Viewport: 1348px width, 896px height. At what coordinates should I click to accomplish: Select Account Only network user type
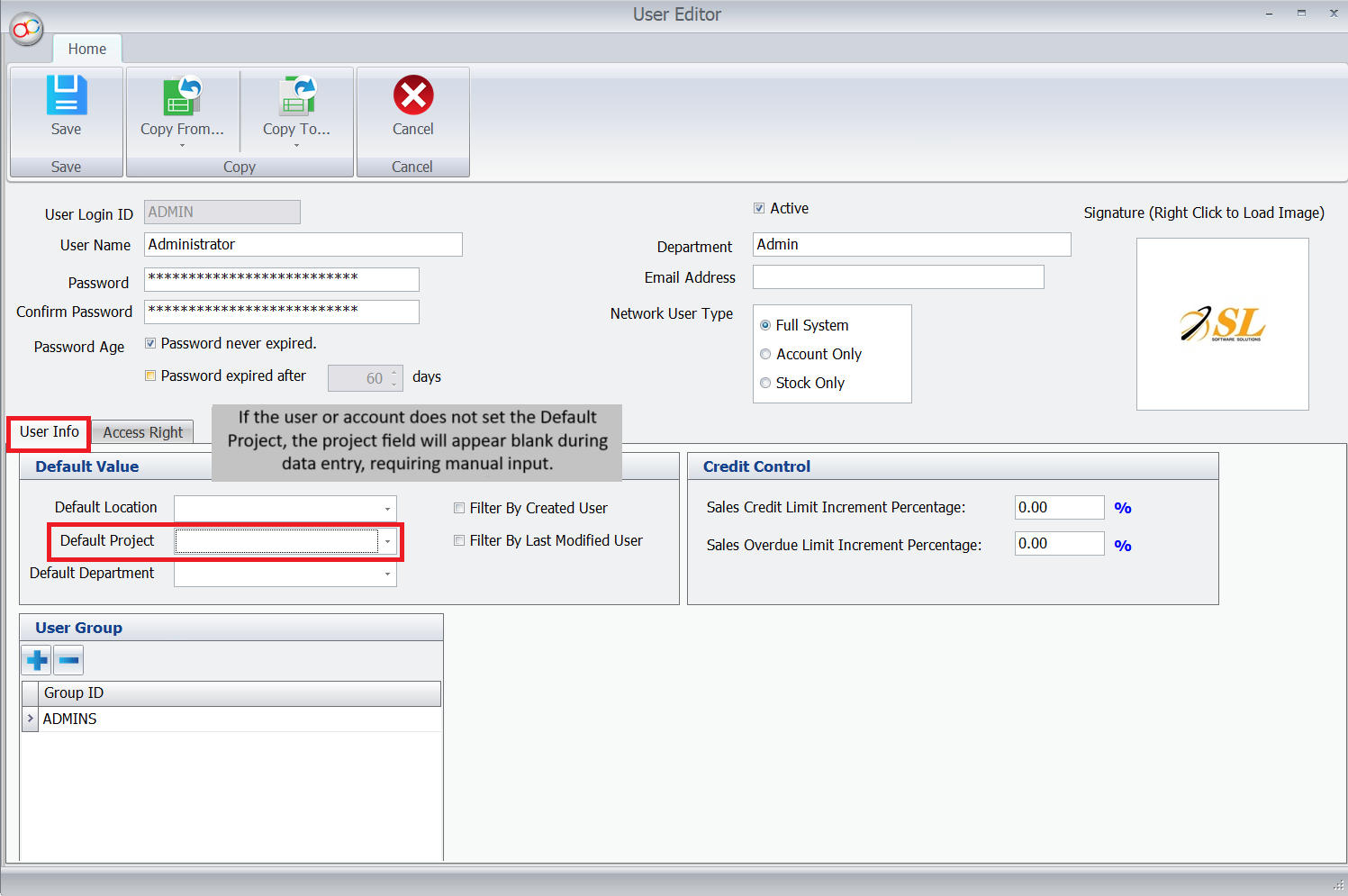point(765,355)
